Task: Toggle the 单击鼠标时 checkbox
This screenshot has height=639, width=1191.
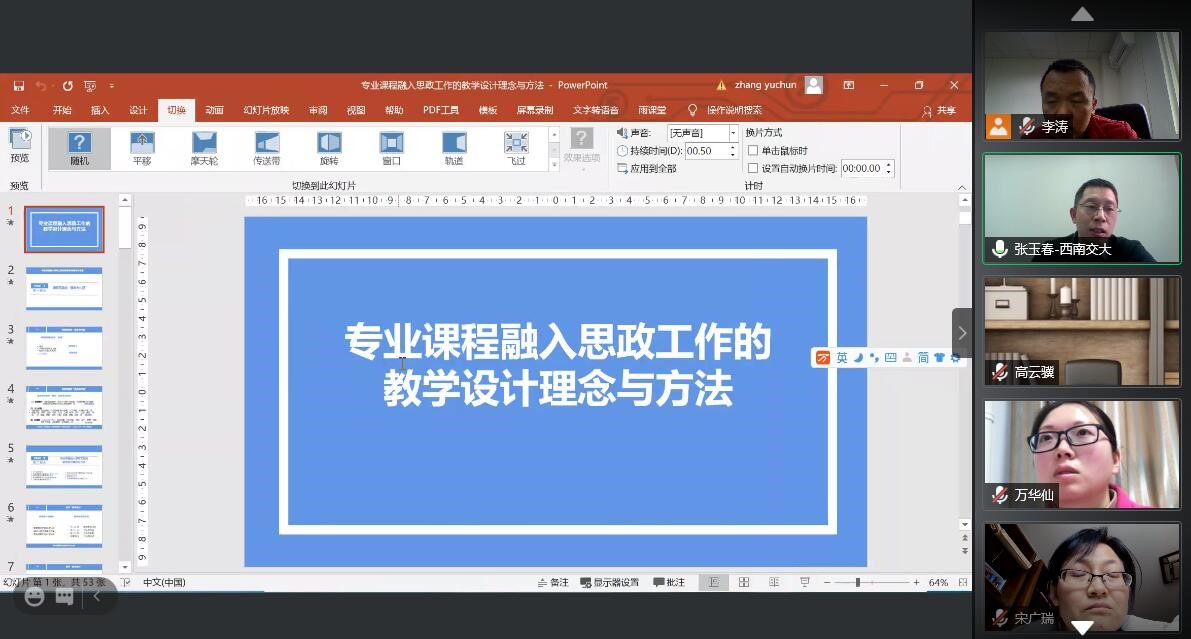Action: pos(753,151)
